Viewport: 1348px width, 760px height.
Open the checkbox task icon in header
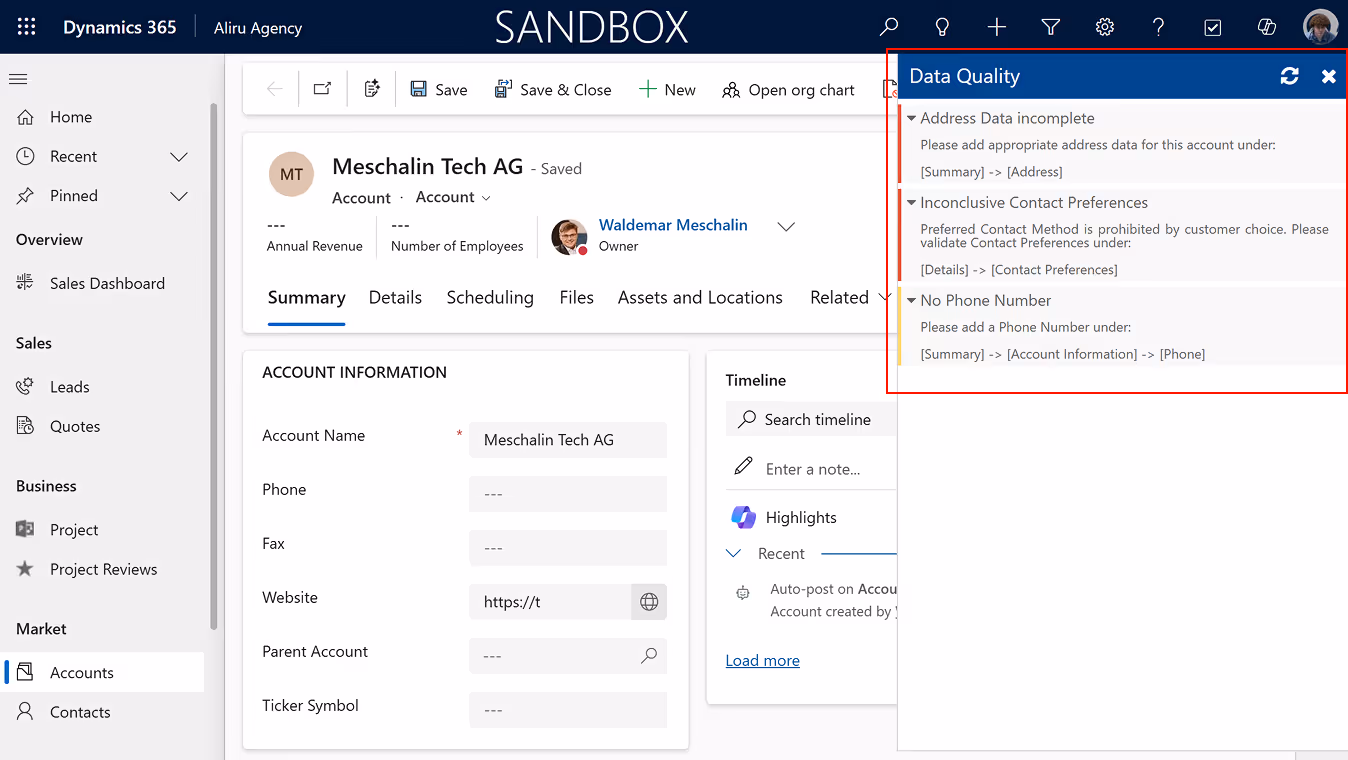pos(1212,27)
